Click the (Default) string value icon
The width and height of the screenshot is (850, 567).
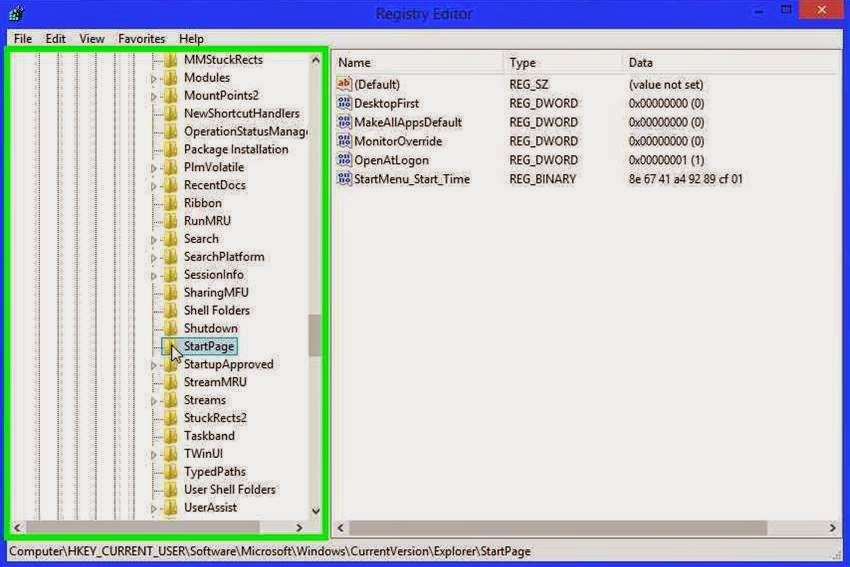point(344,84)
